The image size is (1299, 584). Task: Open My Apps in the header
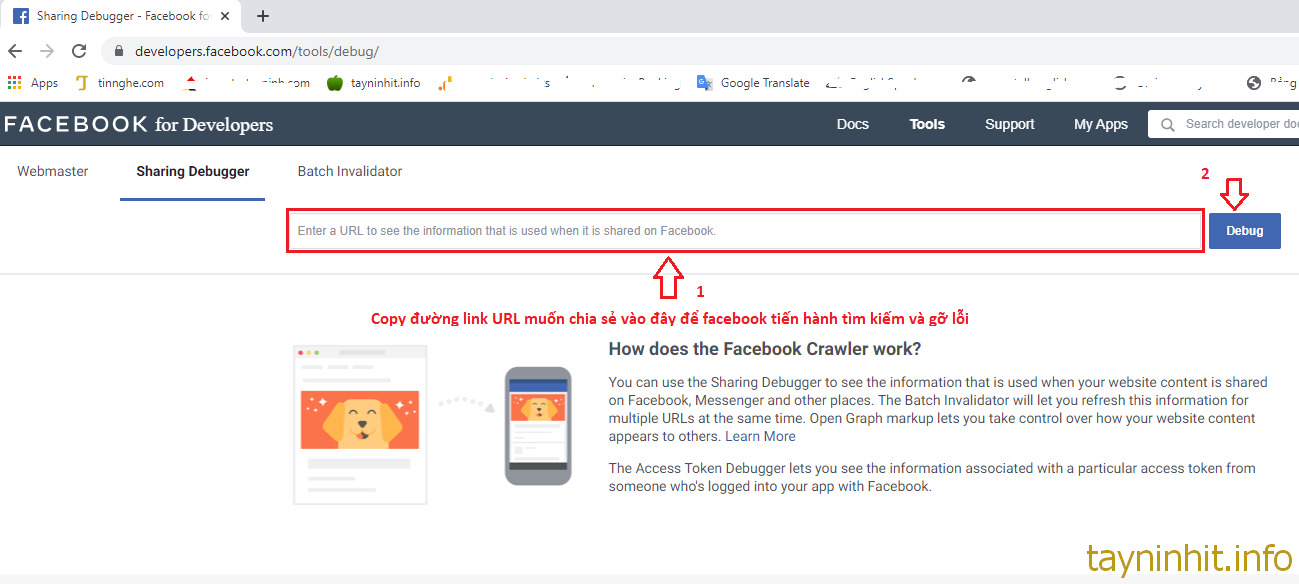coord(1100,124)
